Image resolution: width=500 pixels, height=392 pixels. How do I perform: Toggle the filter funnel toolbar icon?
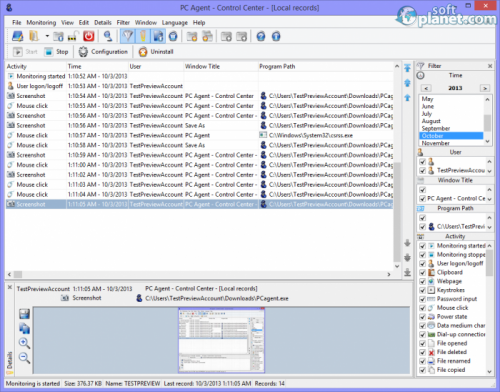click(x=128, y=36)
